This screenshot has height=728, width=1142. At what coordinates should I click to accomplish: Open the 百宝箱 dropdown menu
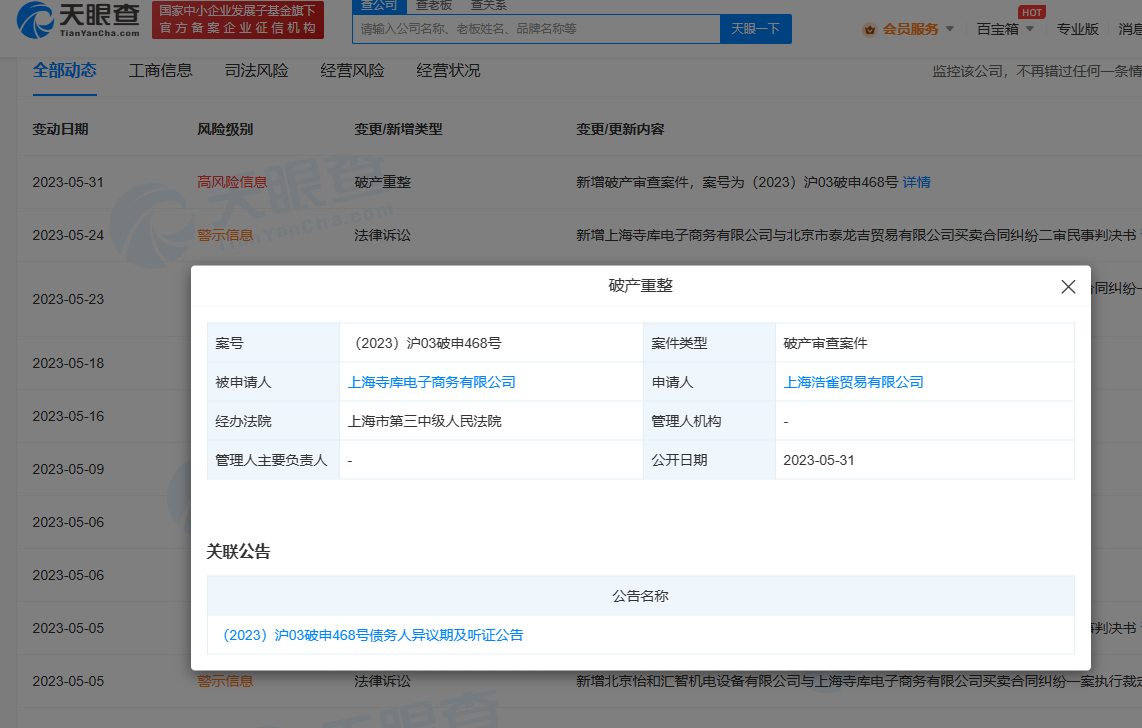click(x=999, y=29)
